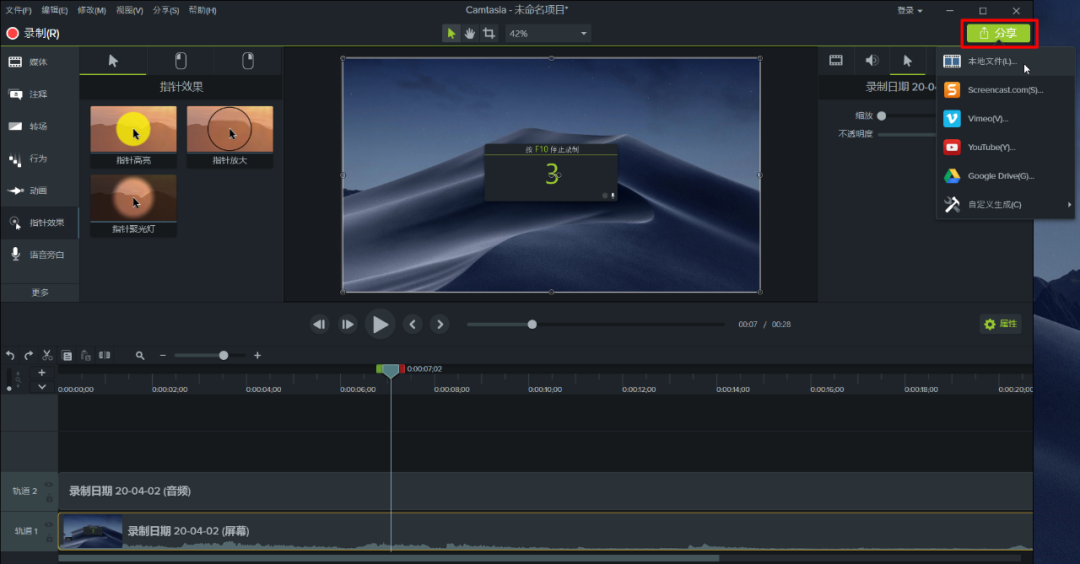Open the 分享(S) menu in menu bar
1080x564 pixels.
click(166, 10)
